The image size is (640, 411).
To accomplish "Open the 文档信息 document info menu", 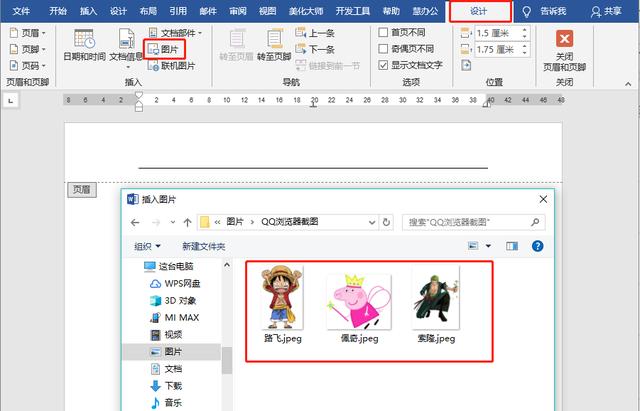I will click(127, 48).
